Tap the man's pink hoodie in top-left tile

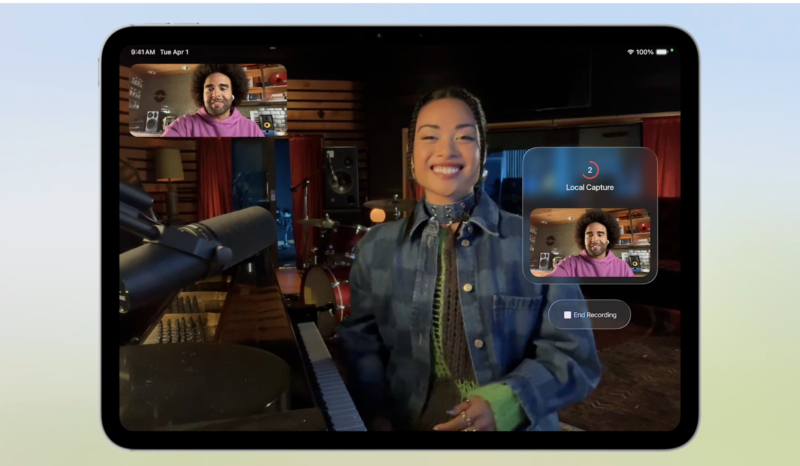tap(212, 126)
